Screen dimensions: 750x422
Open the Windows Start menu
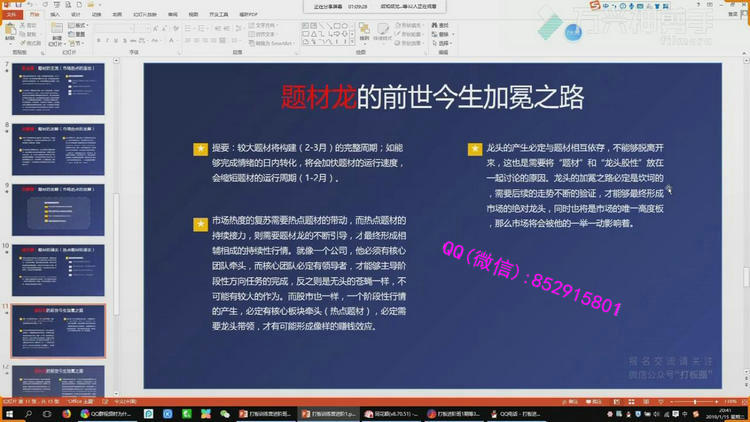8,413
